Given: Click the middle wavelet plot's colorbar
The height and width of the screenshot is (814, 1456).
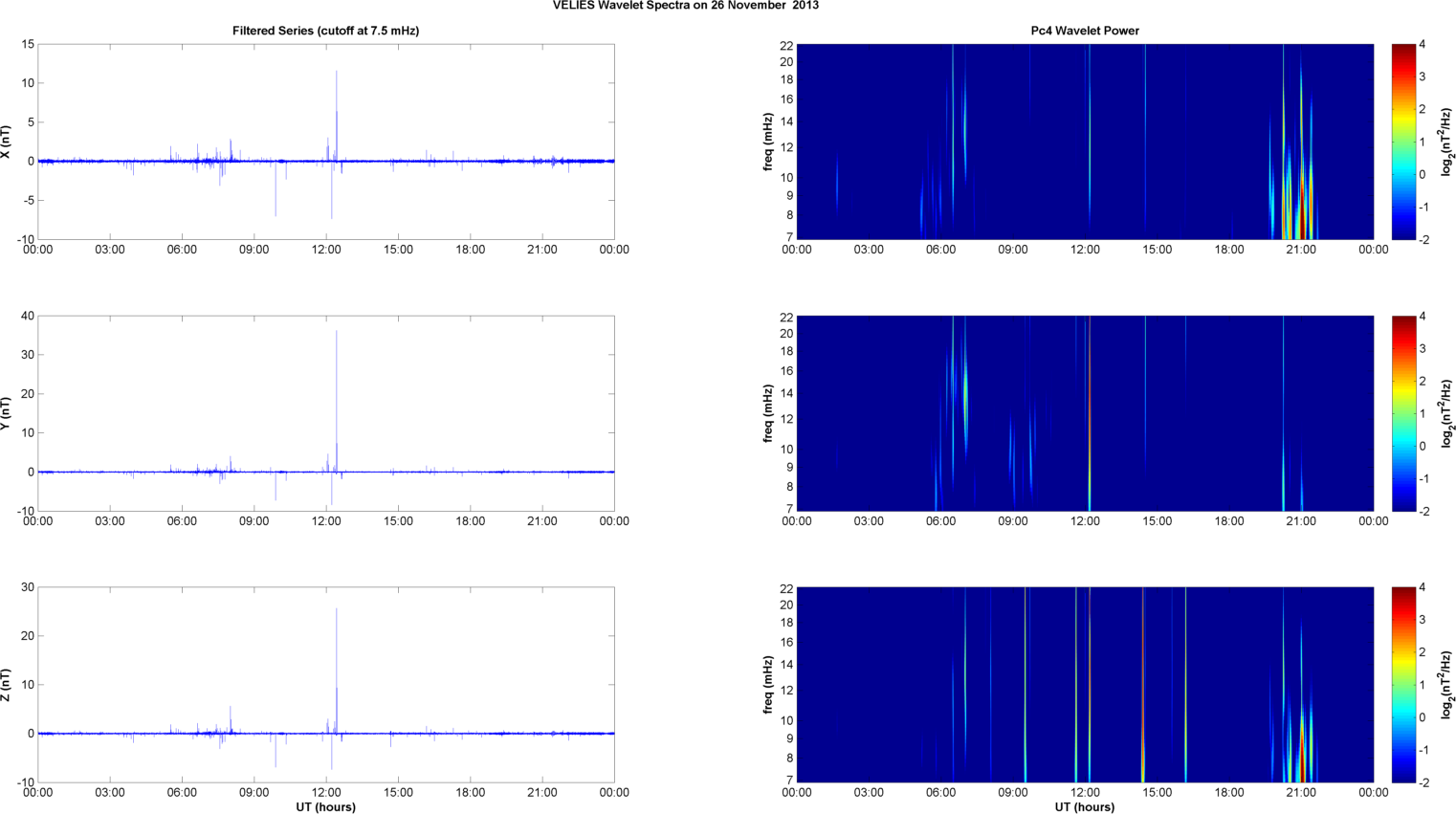Looking at the screenshot, I should [1402, 413].
